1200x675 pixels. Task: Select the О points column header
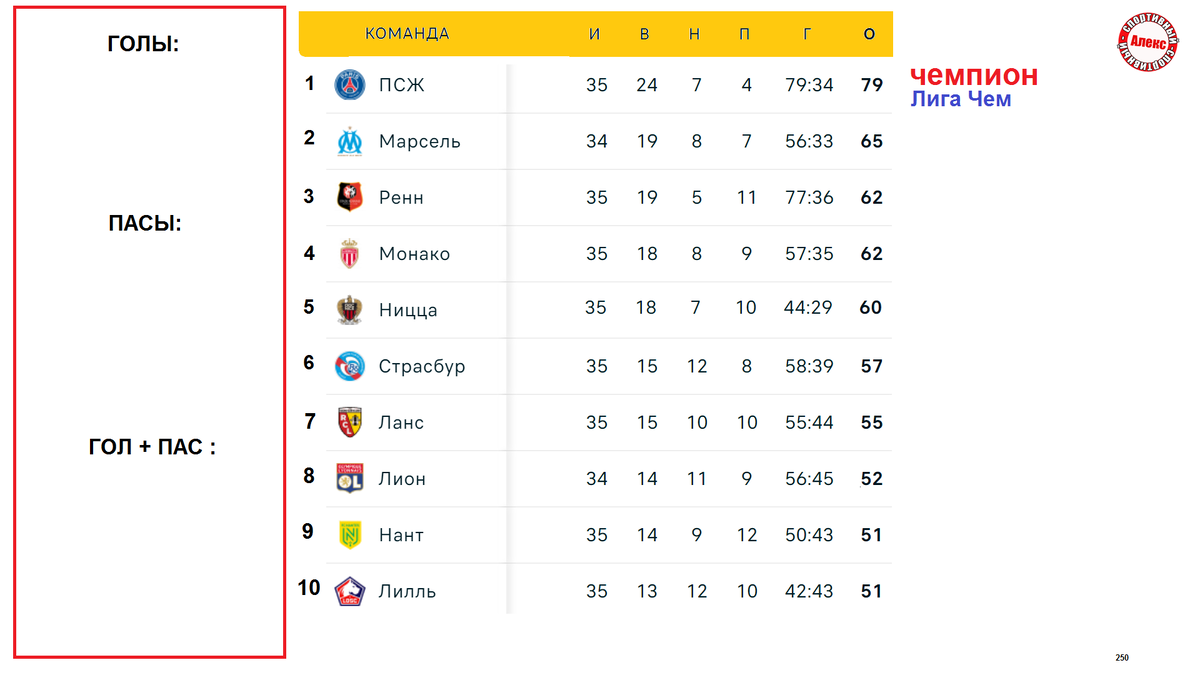[x=870, y=34]
